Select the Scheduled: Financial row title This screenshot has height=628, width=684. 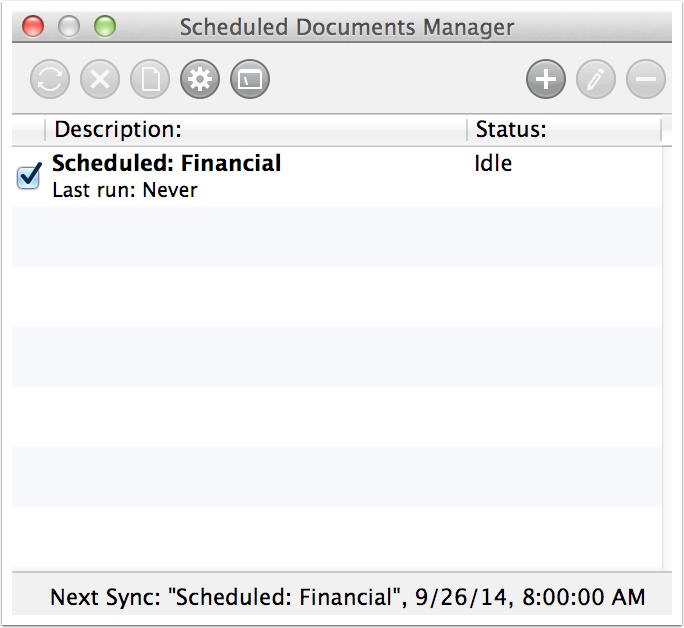[x=167, y=164]
